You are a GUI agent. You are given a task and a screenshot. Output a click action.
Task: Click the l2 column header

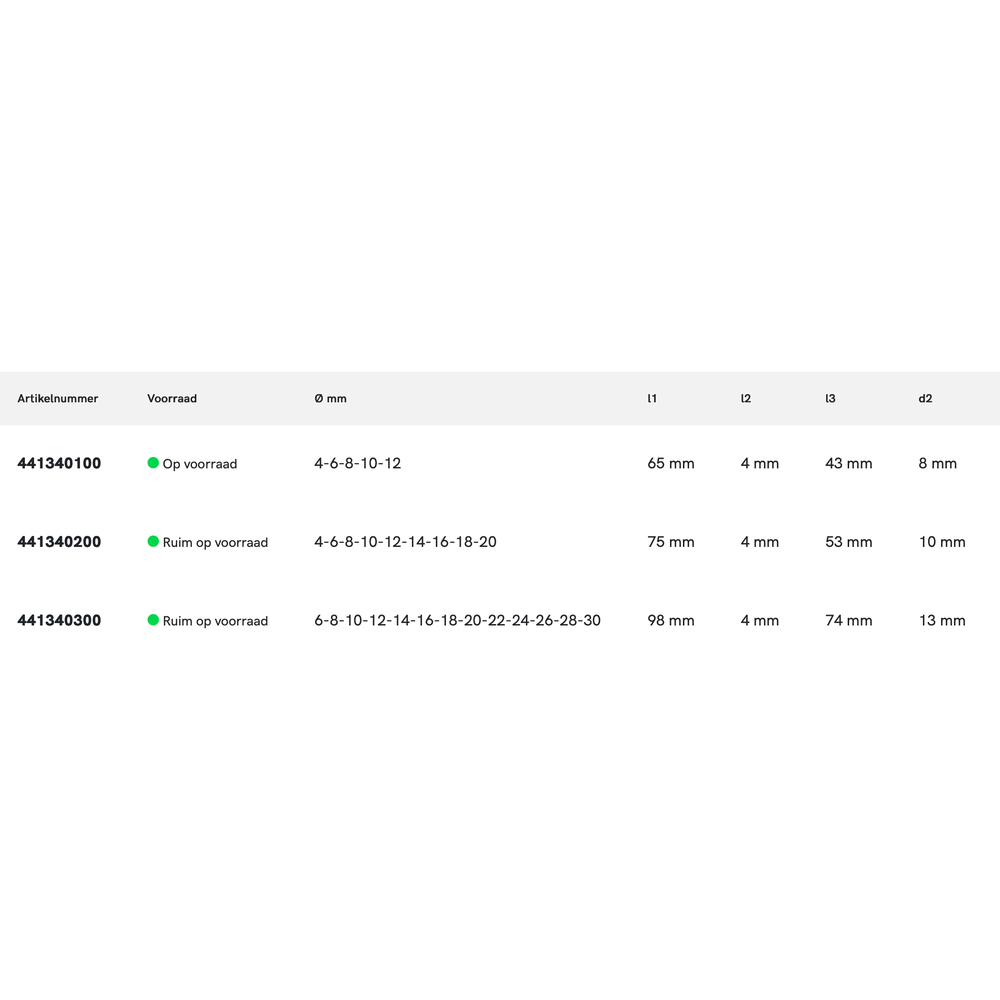[746, 398]
